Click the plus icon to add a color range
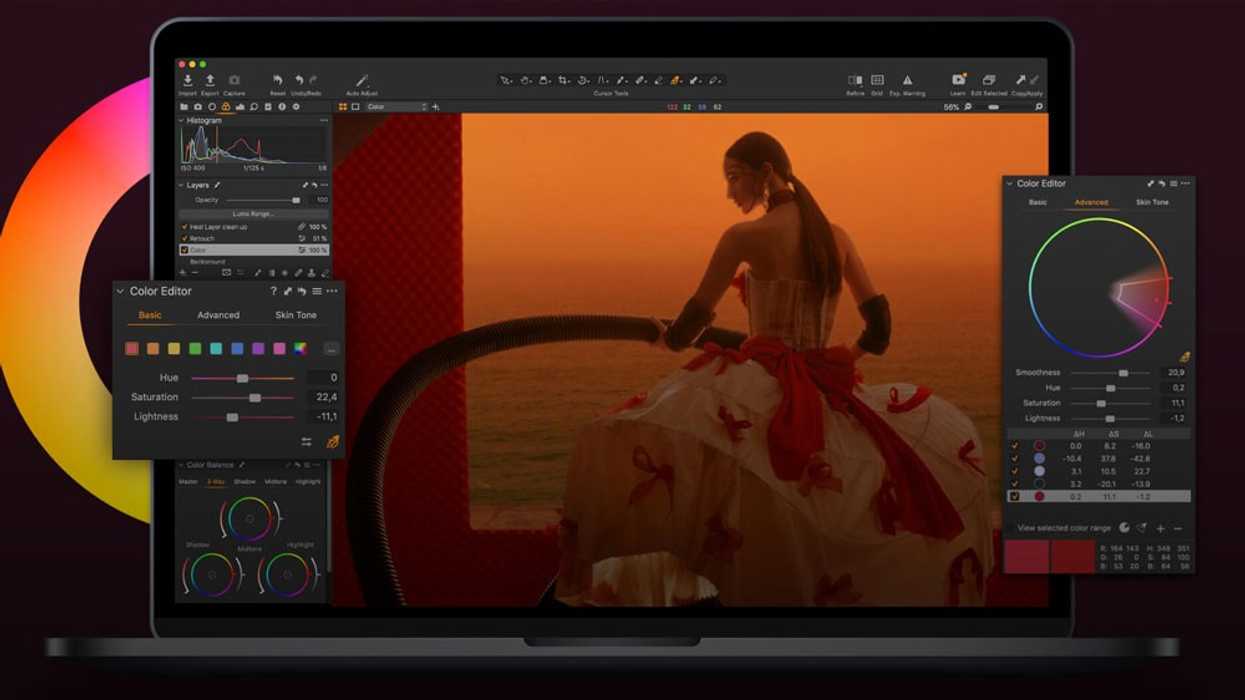1245x700 pixels. (1160, 528)
